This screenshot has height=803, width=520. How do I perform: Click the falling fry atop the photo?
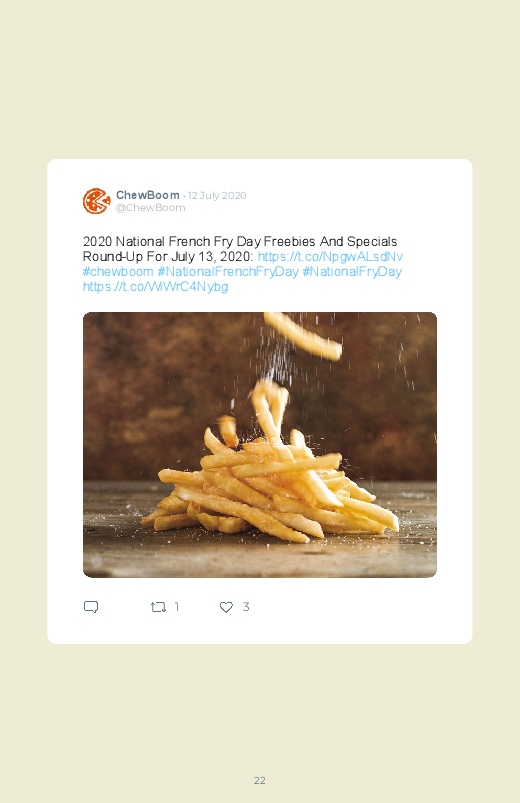coord(303,335)
